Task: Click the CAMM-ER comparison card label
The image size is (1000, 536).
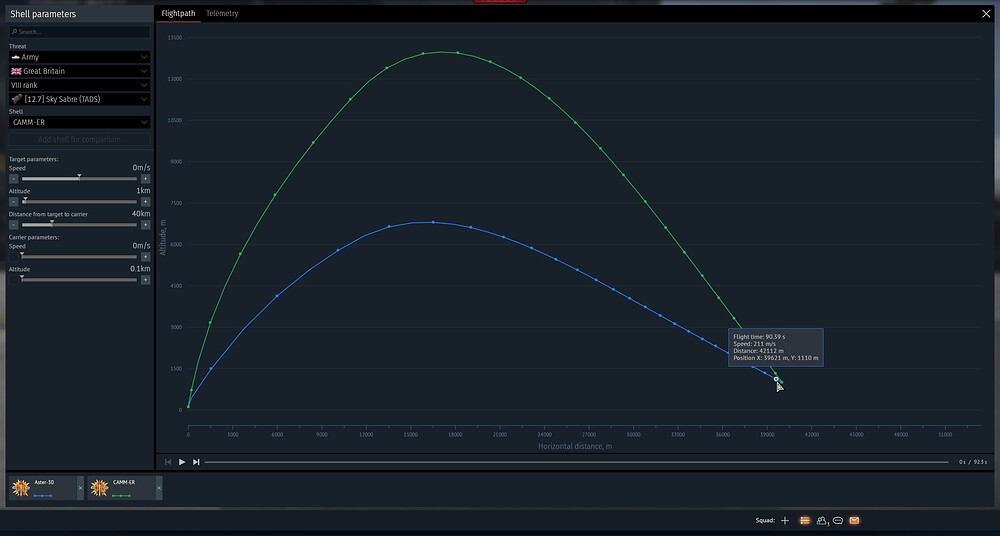Action: (124, 482)
